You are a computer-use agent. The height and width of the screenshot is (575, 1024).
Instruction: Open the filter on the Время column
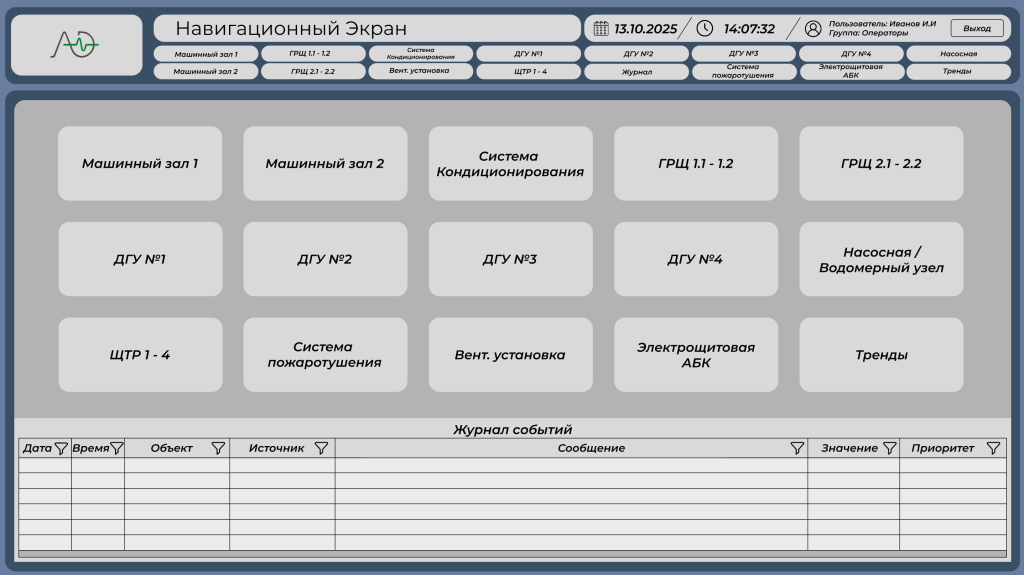coord(116,449)
